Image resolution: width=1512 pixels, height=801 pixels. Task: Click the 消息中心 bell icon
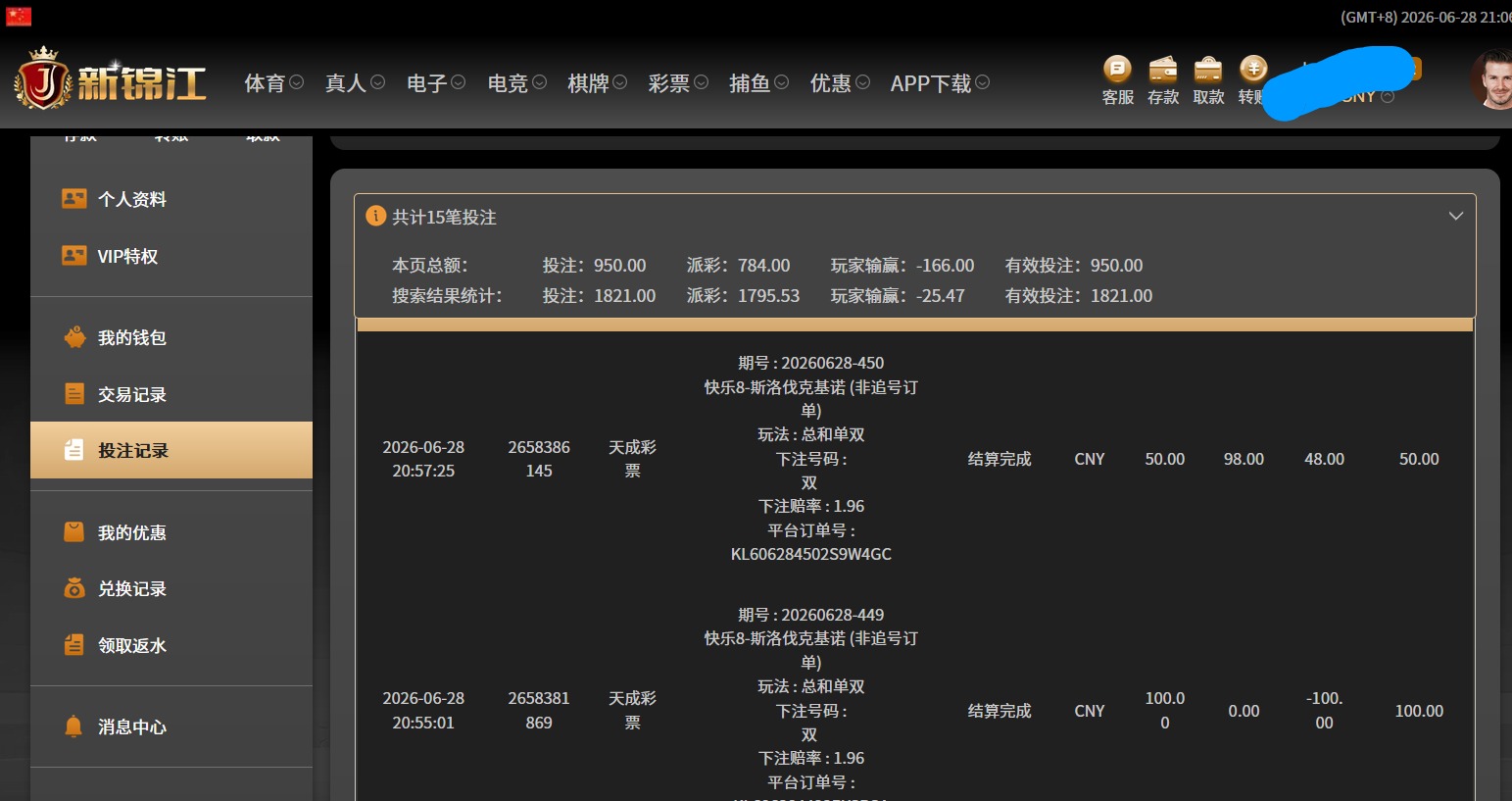[74, 726]
